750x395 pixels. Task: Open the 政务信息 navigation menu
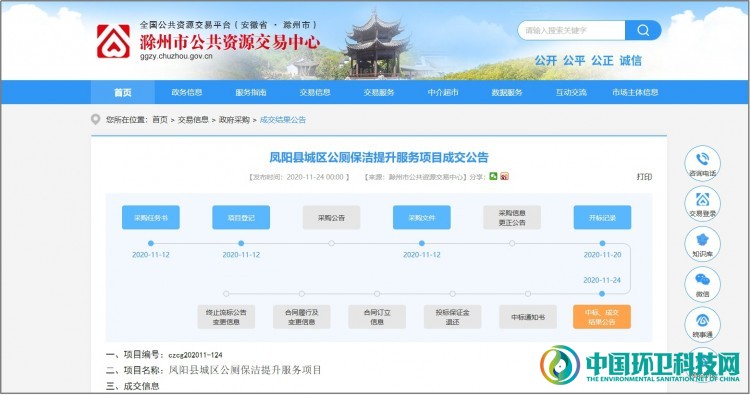(x=187, y=92)
